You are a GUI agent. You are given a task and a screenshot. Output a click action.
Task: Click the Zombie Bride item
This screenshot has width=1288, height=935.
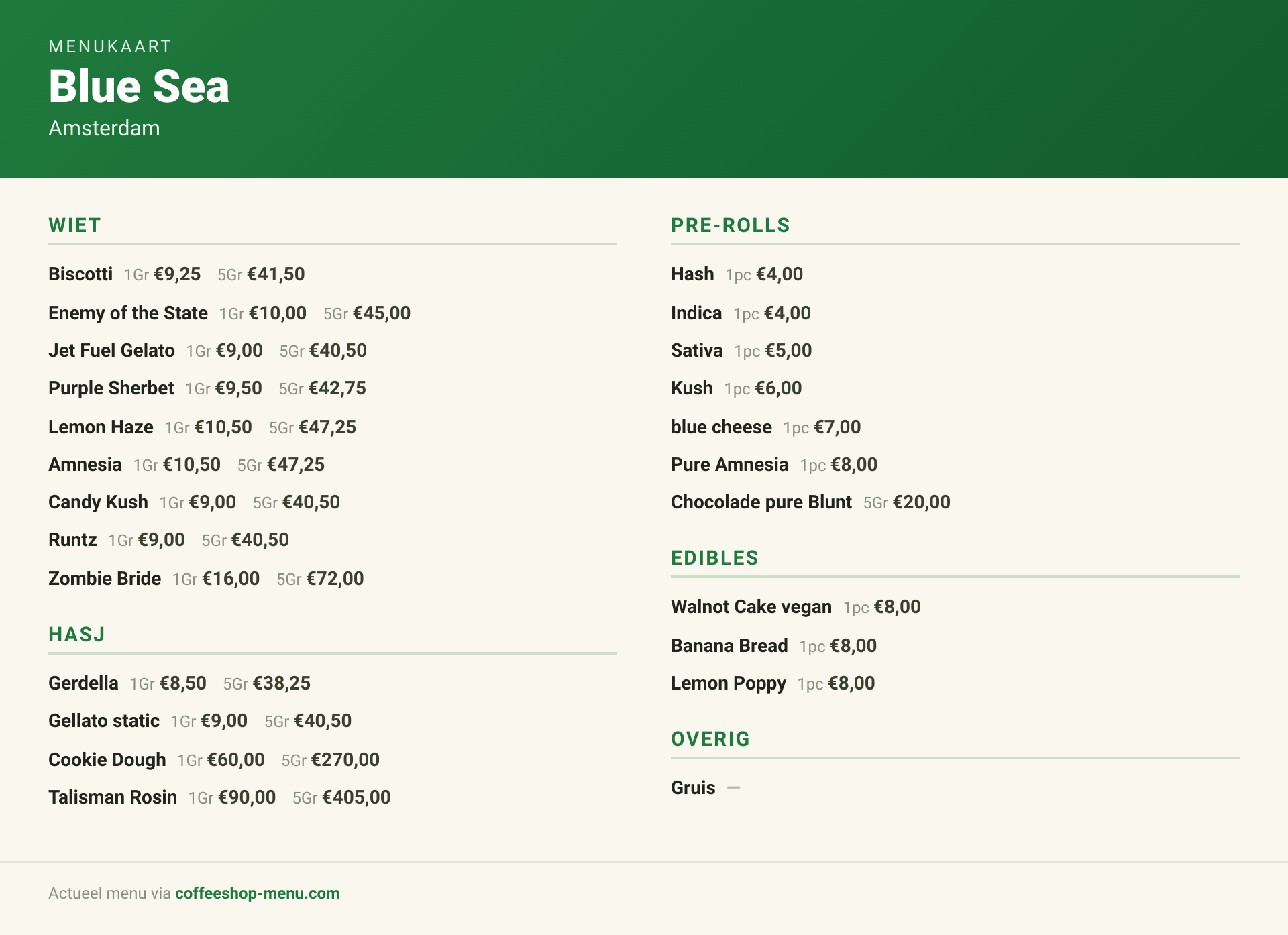pos(105,579)
